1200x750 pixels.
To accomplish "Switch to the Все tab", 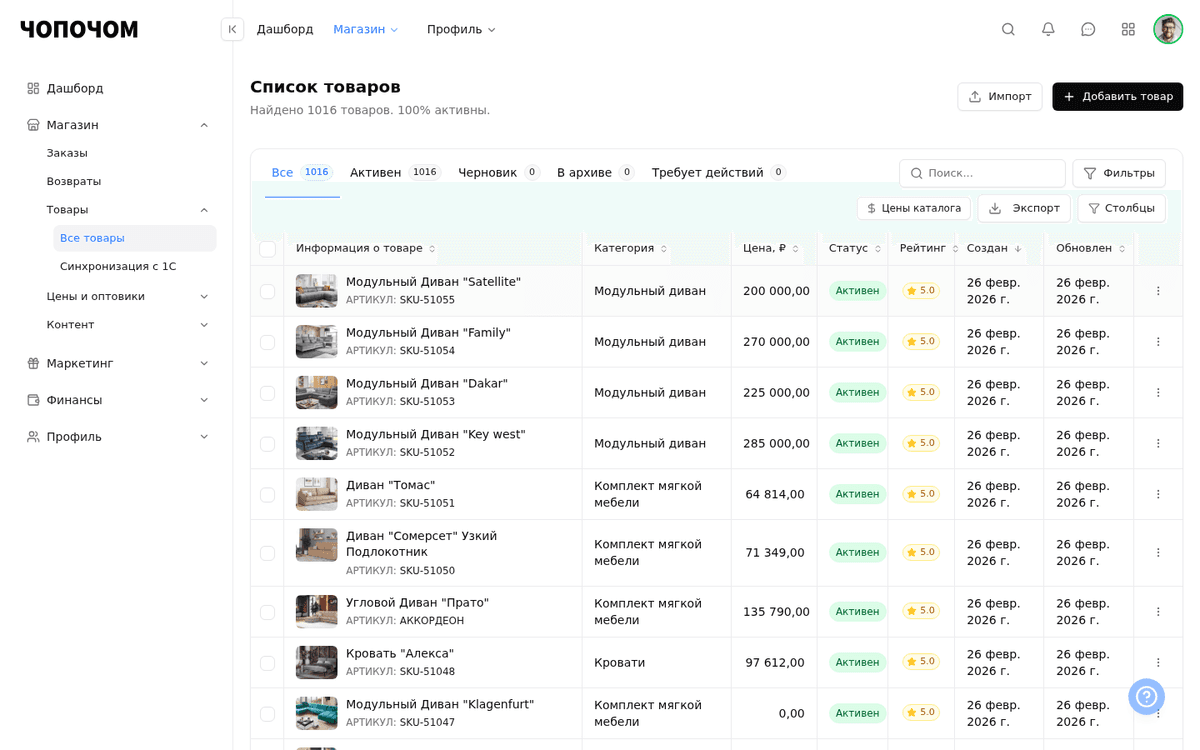I will (x=302, y=172).
